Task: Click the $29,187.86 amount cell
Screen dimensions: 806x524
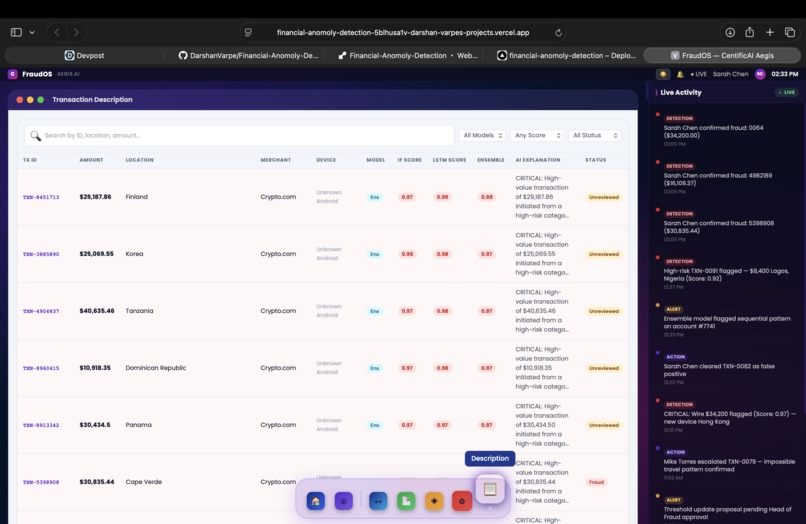Action: click(x=95, y=197)
